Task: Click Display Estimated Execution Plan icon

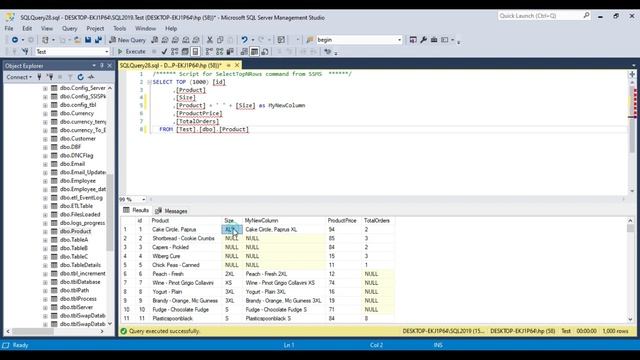Action: coord(174,51)
